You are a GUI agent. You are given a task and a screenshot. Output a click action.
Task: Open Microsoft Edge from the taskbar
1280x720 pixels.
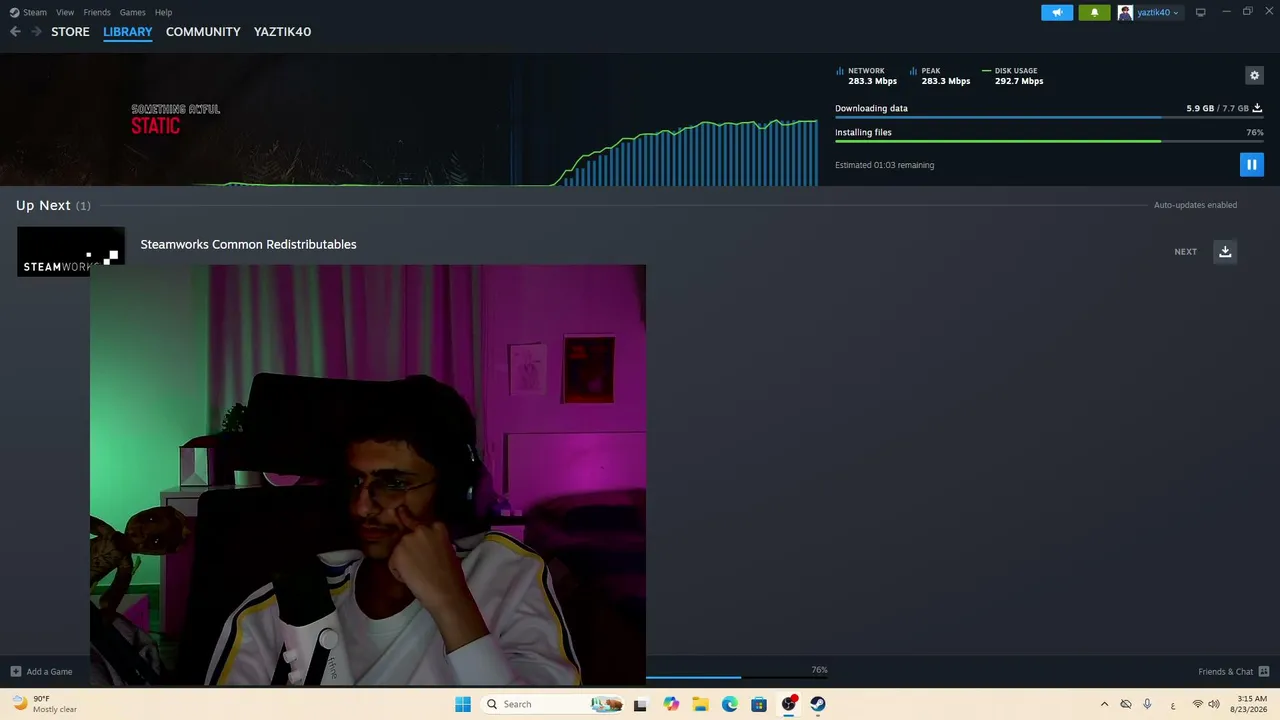click(730, 704)
